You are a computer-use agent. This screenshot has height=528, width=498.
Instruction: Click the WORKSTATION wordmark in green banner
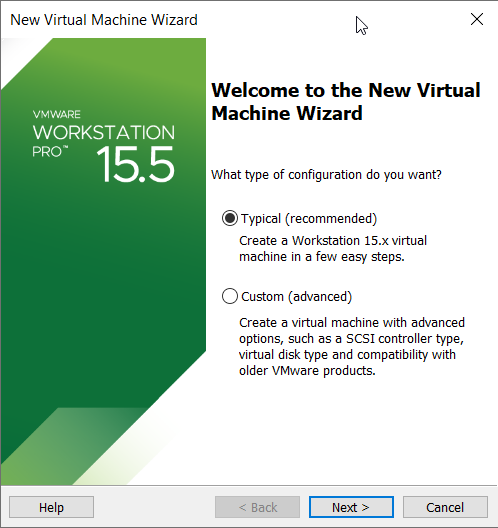[104, 132]
